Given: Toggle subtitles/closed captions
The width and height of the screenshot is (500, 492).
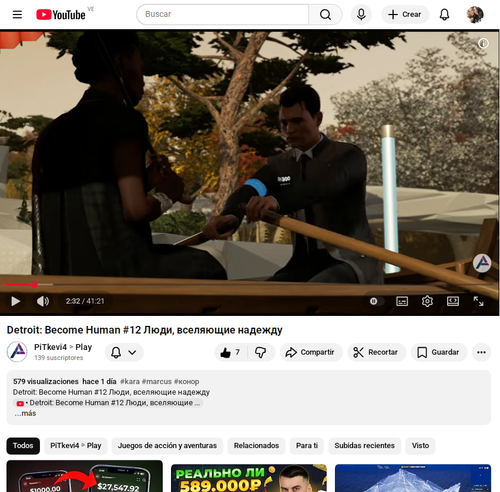Looking at the screenshot, I should pyautogui.click(x=402, y=301).
